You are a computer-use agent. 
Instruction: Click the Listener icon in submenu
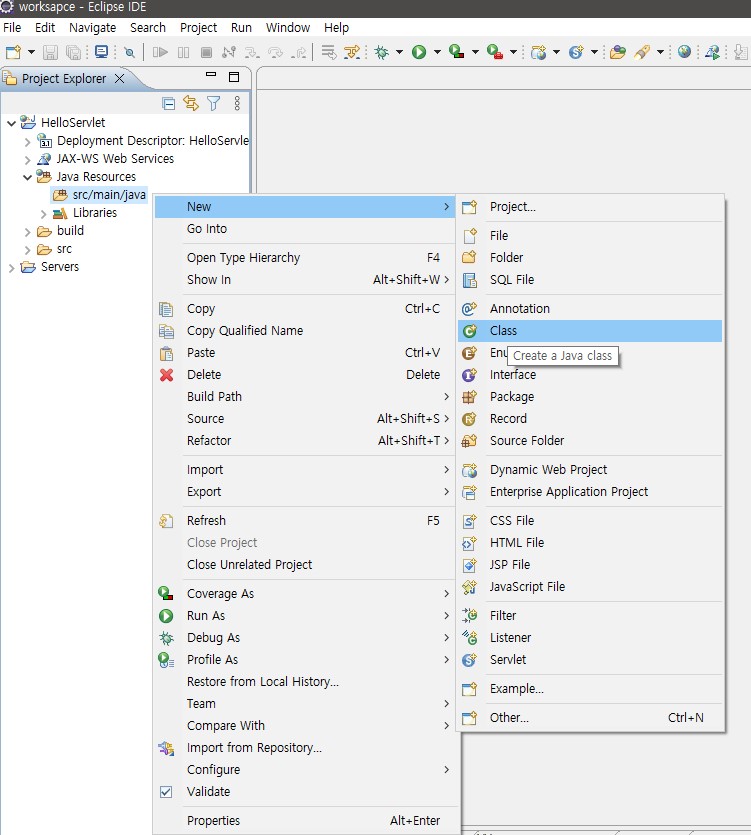click(x=469, y=637)
